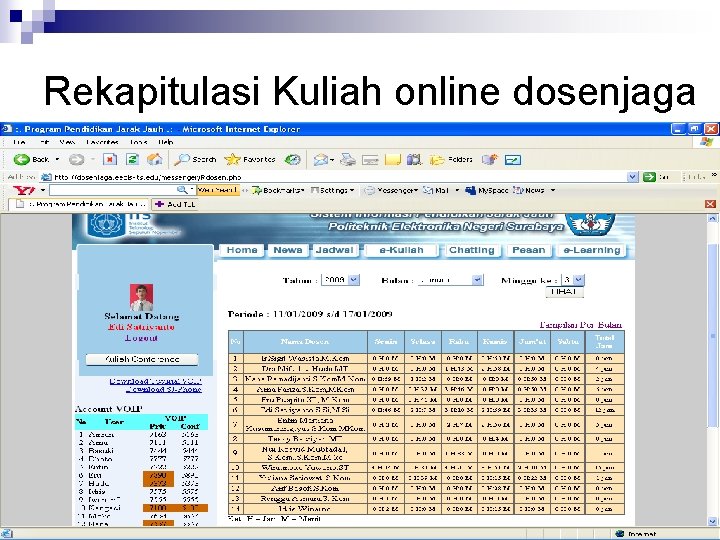
Task: Click the first Download link in the sidebar
Action: (155, 381)
